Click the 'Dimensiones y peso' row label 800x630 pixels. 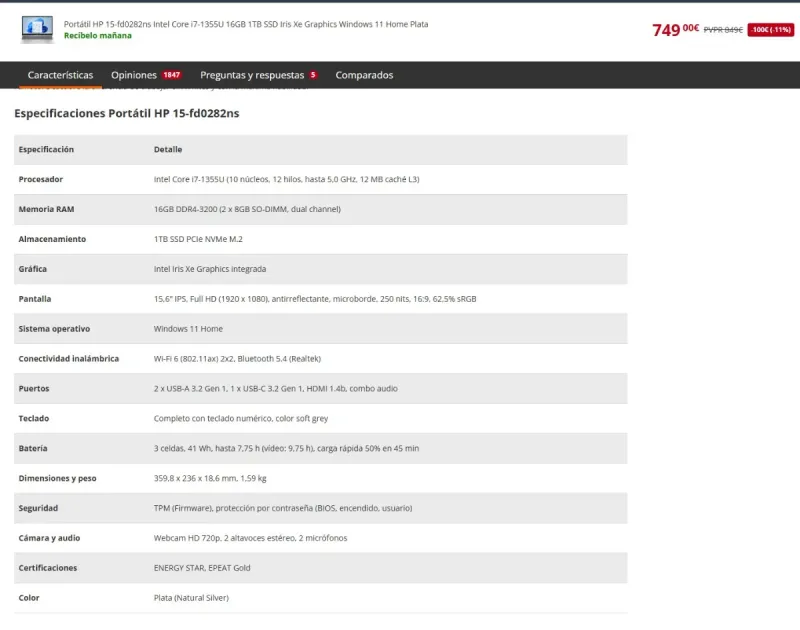[x=58, y=478]
